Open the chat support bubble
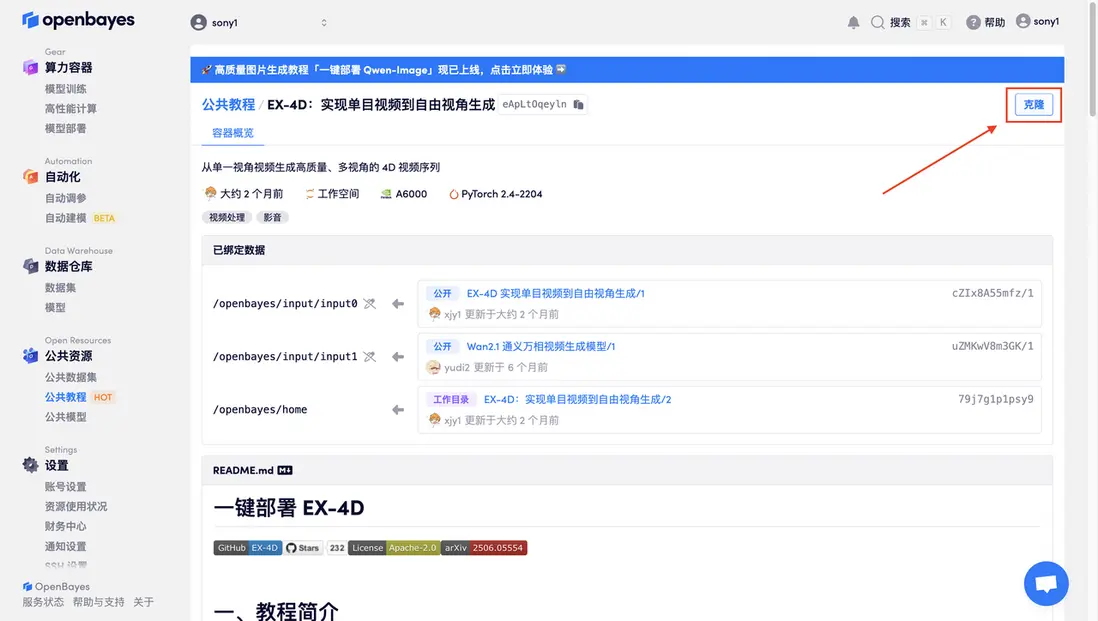 click(1046, 584)
